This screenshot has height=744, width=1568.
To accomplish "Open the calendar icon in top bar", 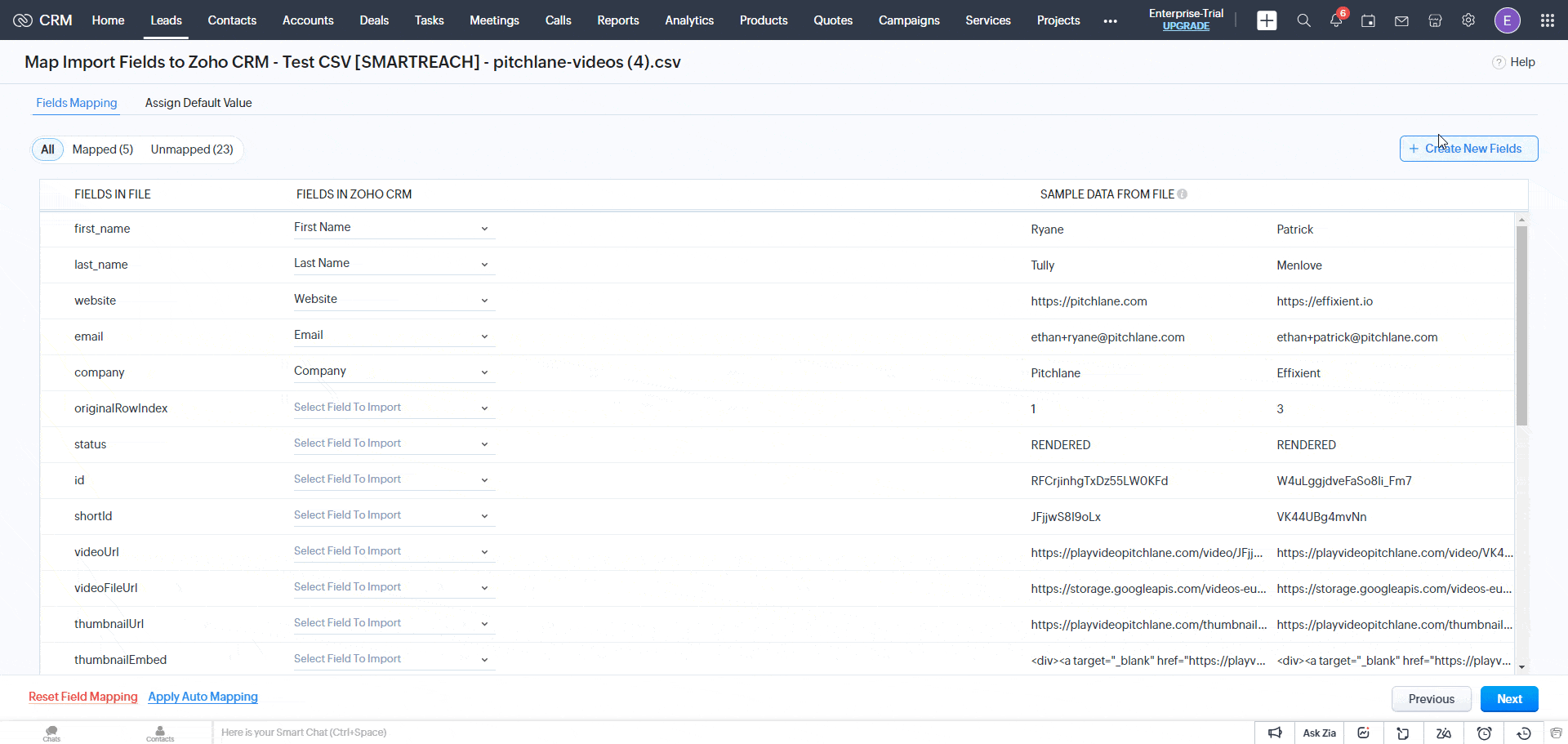I will 1368,21.
